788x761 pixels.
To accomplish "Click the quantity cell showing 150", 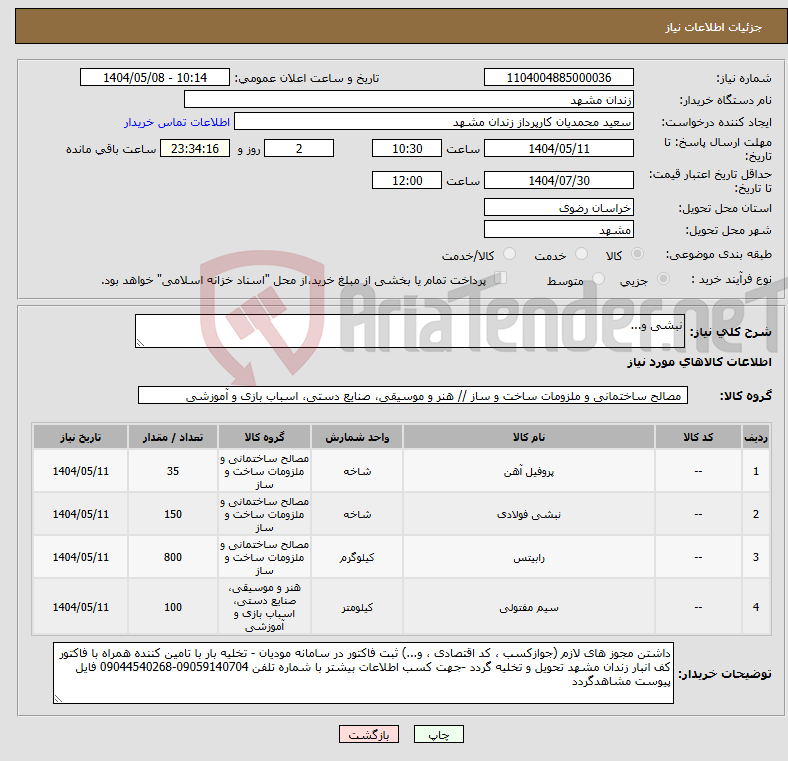I will [173, 514].
